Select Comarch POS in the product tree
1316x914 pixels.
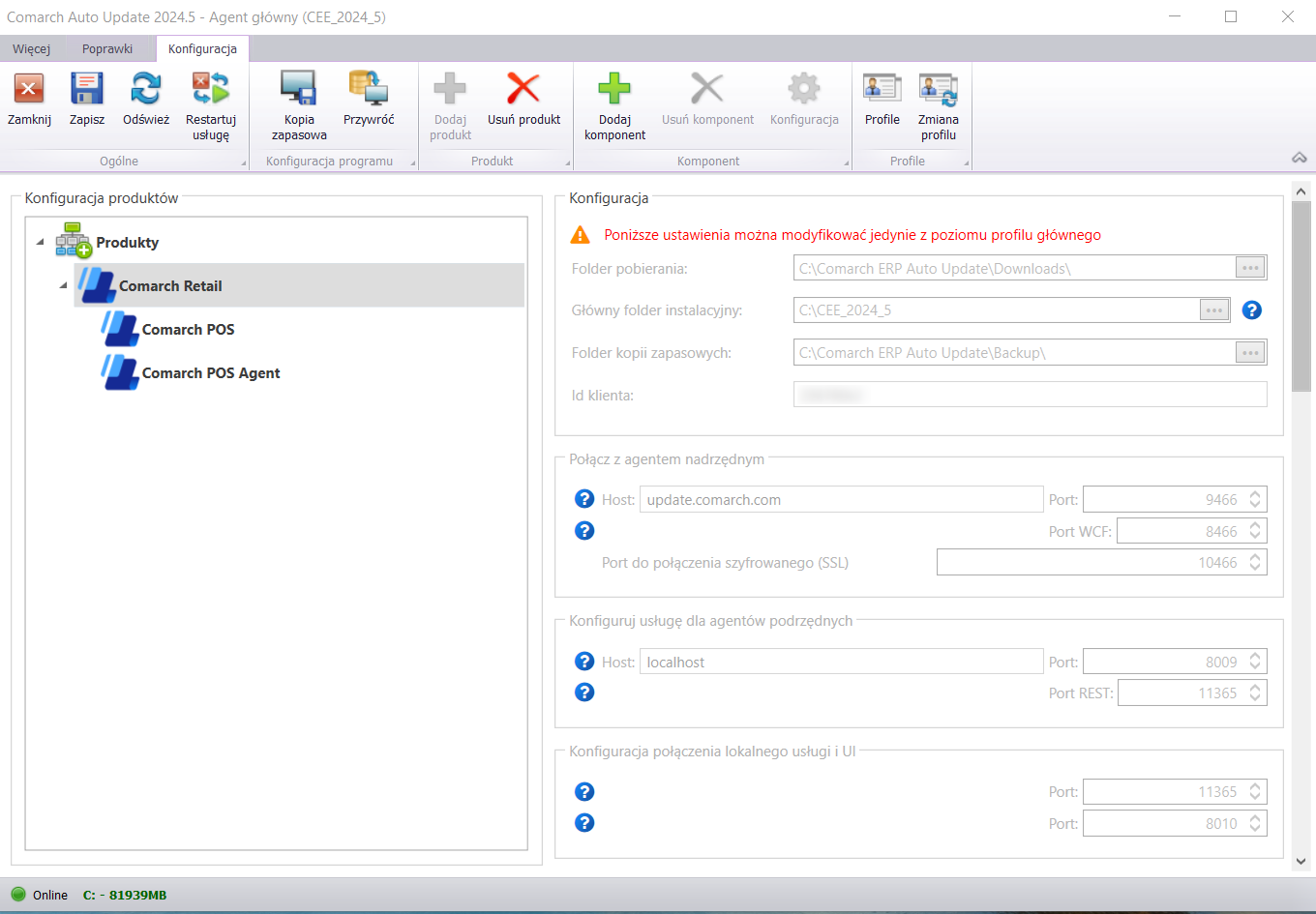(188, 330)
